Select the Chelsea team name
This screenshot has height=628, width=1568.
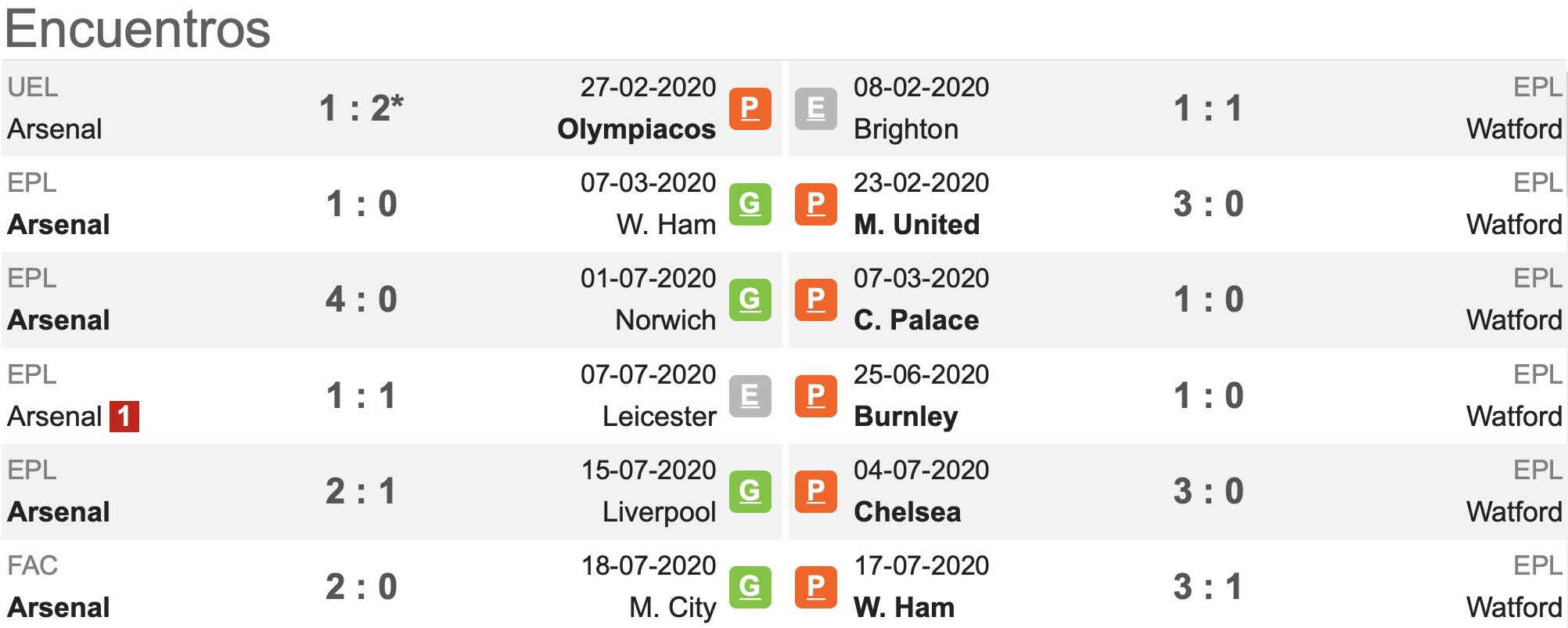907,512
